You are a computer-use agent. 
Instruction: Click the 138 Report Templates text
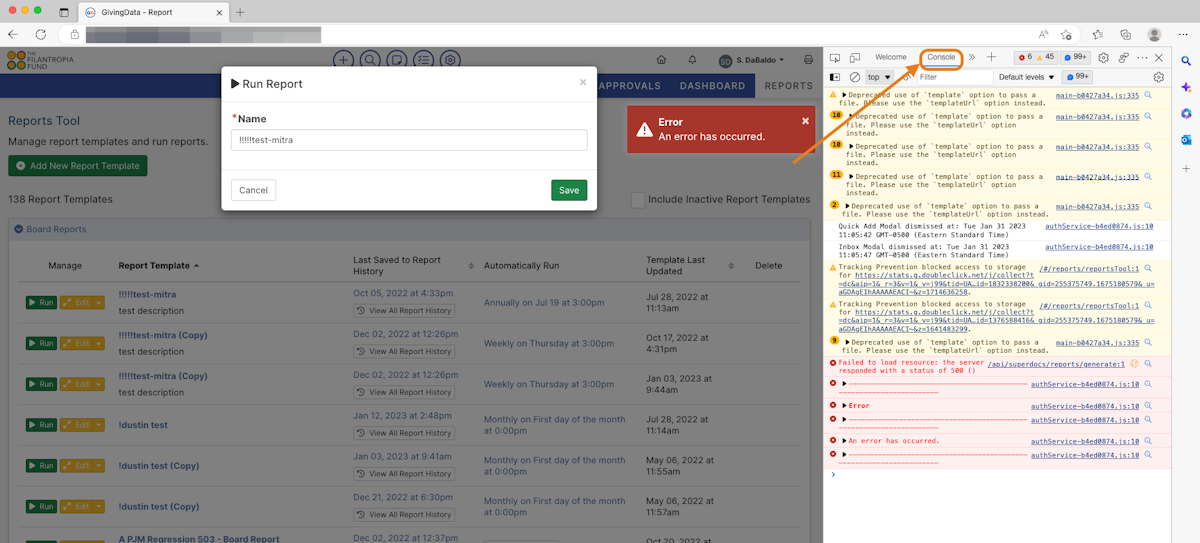(60, 200)
